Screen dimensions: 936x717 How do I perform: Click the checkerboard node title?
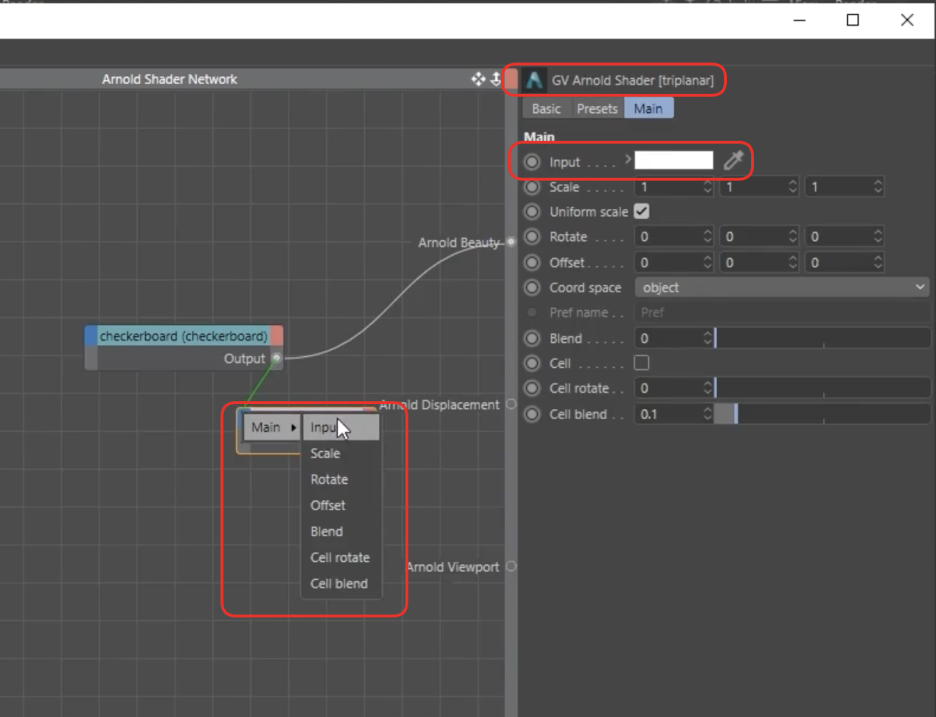tap(183, 336)
